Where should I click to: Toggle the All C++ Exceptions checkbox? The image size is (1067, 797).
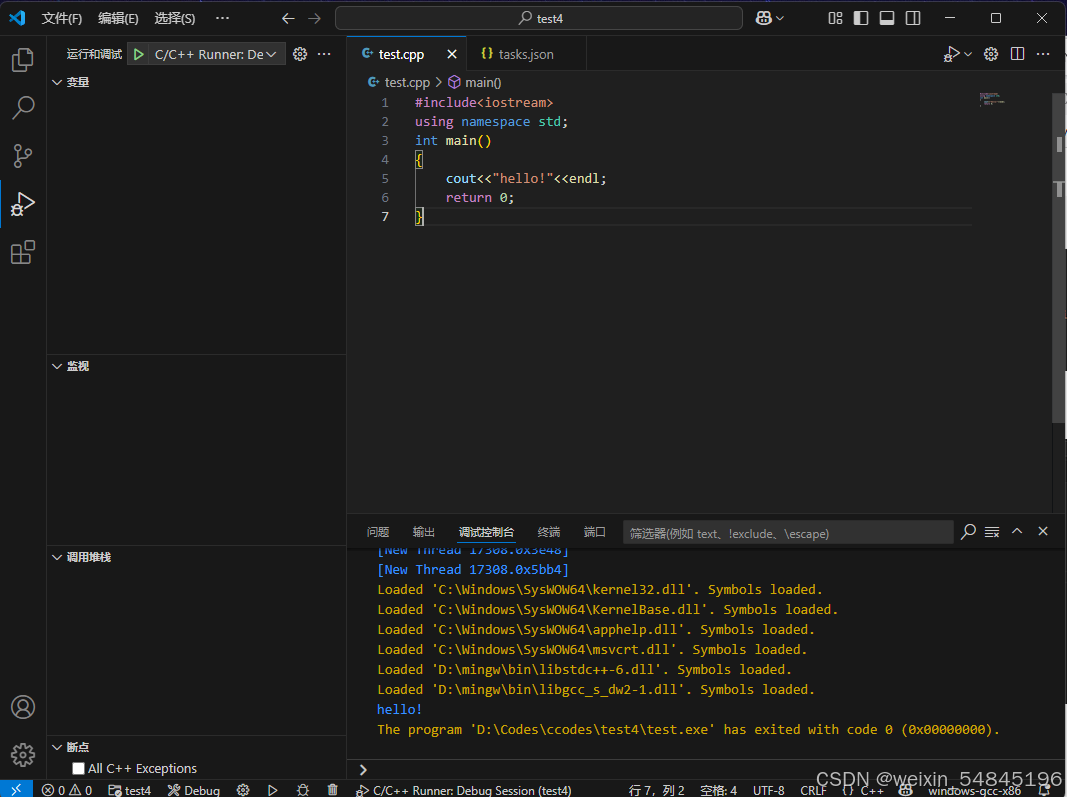pyautogui.click(x=77, y=768)
